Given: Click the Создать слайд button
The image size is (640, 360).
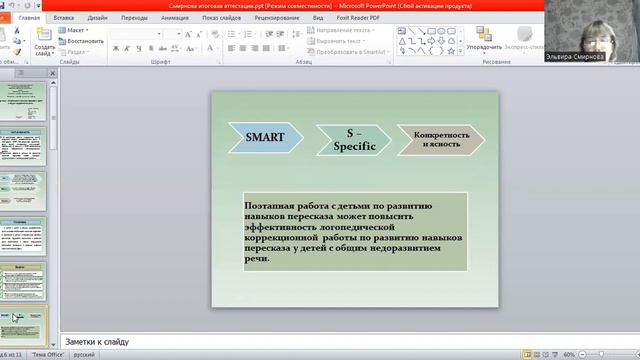Looking at the screenshot, I should (44, 42).
